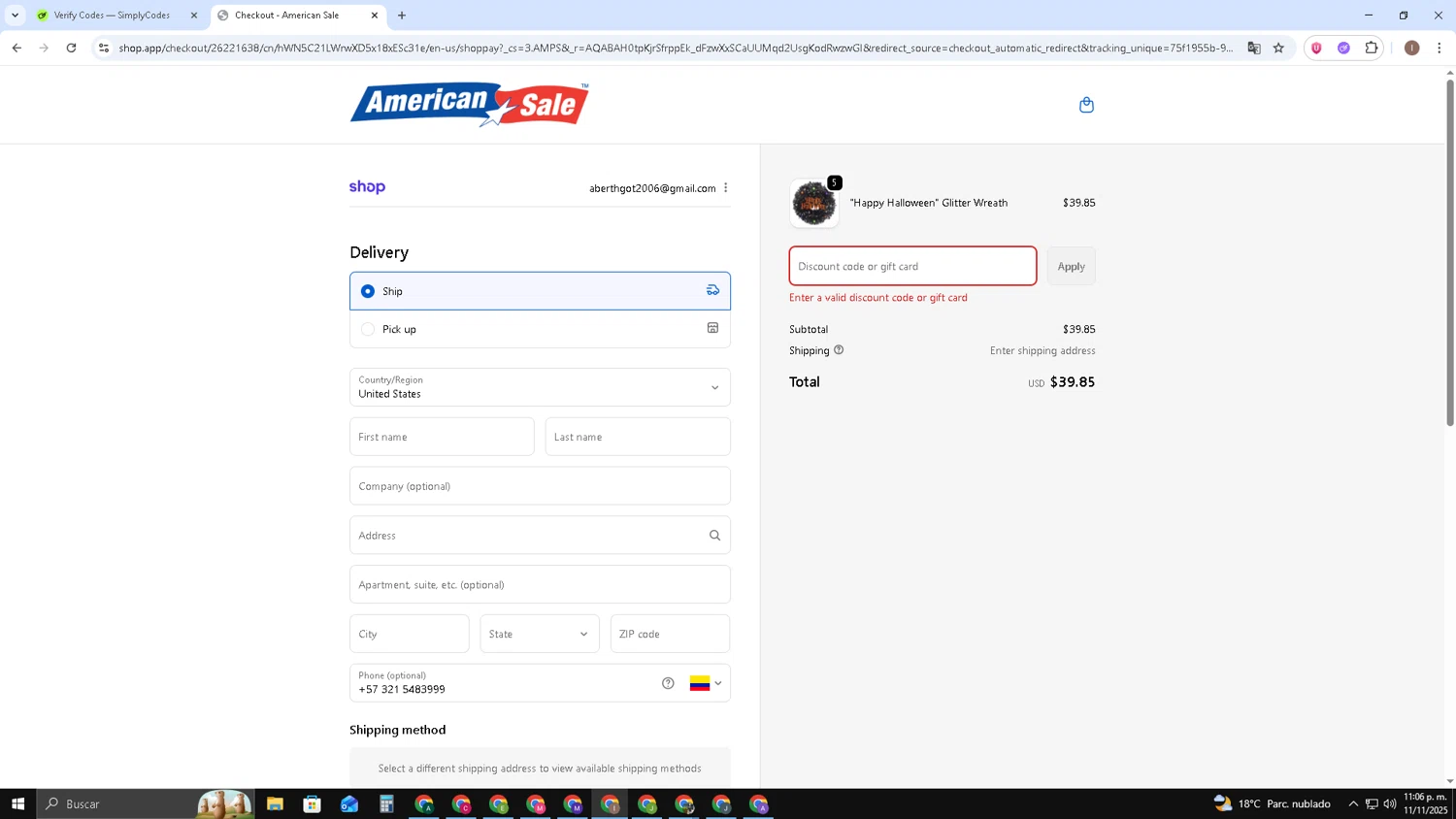Click the translate page icon
The image size is (1456, 819).
(x=1254, y=48)
